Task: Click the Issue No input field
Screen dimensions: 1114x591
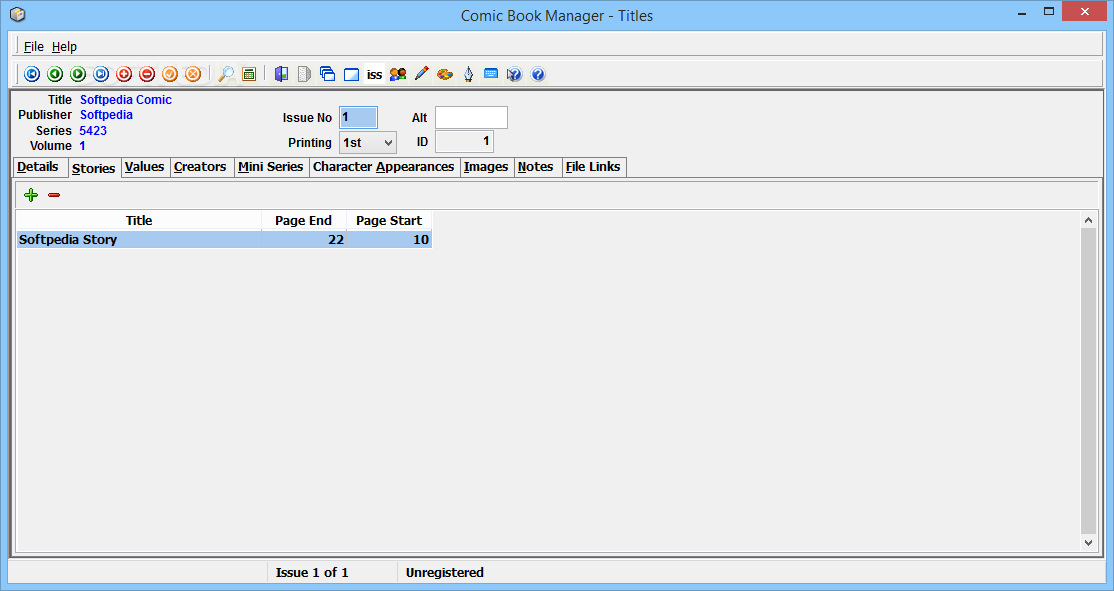Action: point(358,117)
